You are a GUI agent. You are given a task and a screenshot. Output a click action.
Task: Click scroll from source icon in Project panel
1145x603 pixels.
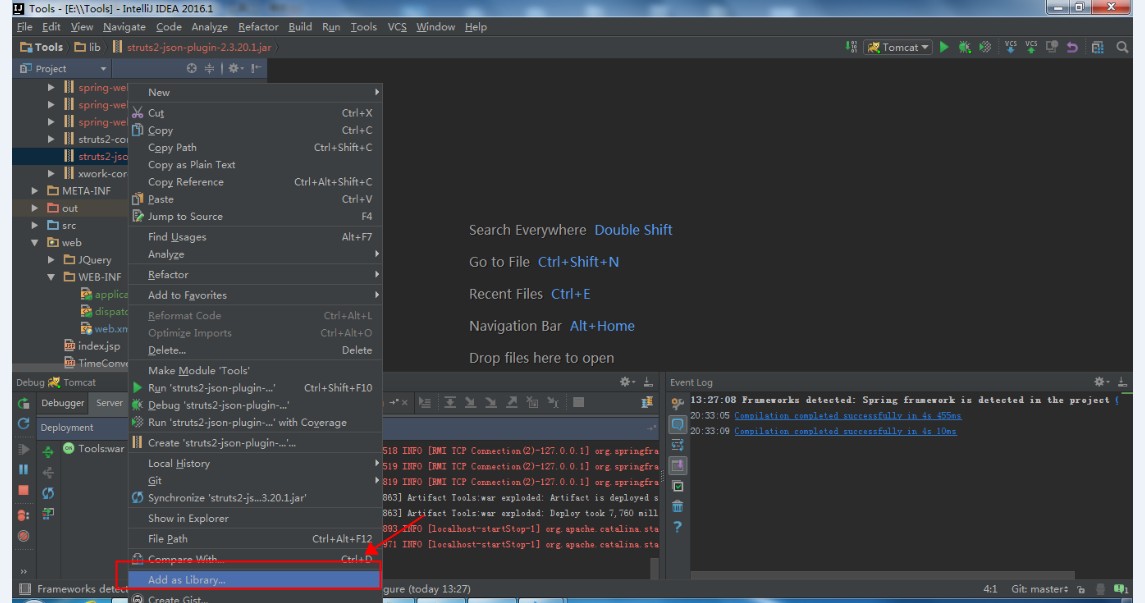click(x=191, y=68)
